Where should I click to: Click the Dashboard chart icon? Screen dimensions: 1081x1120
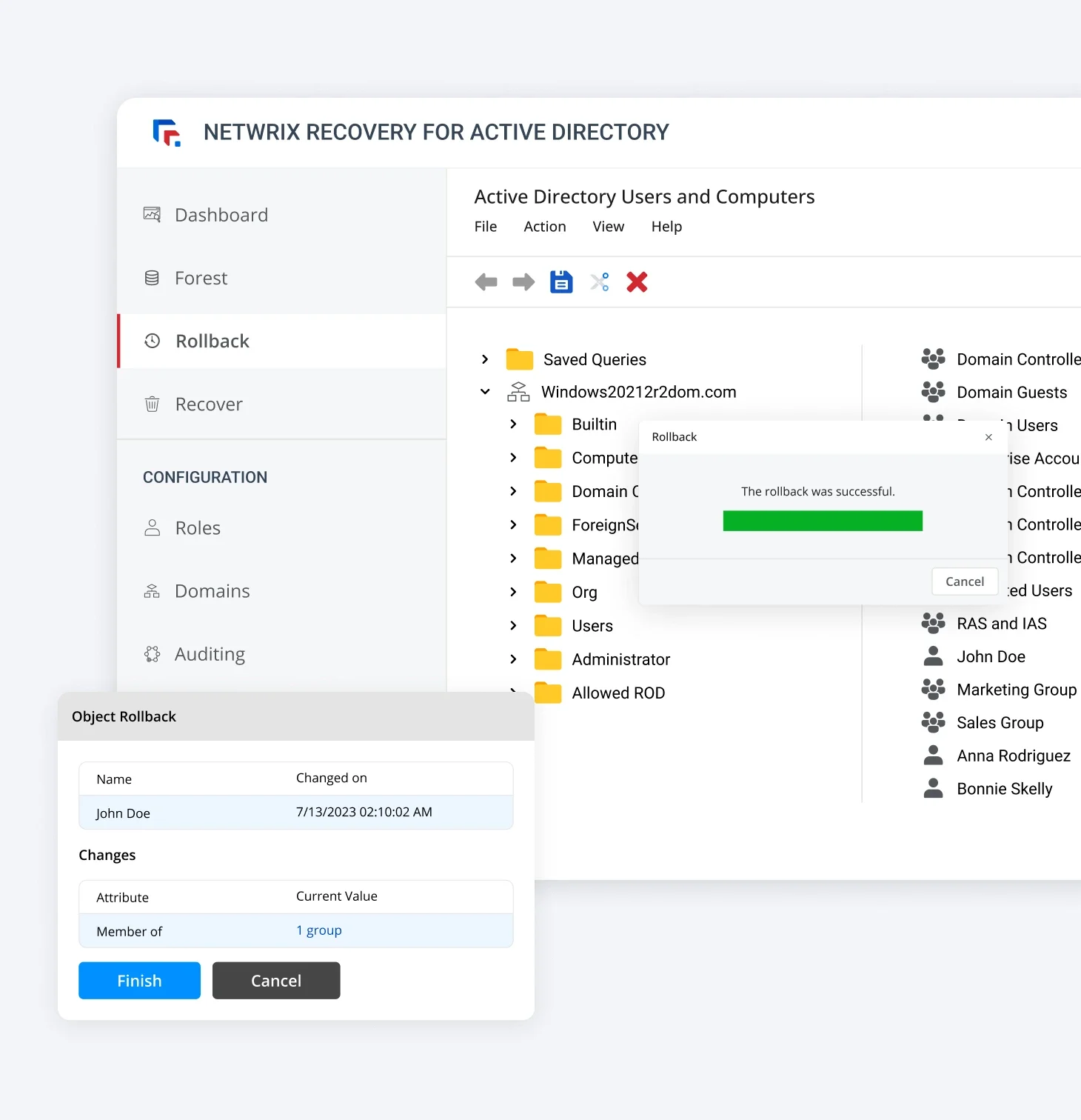click(x=152, y=215)
